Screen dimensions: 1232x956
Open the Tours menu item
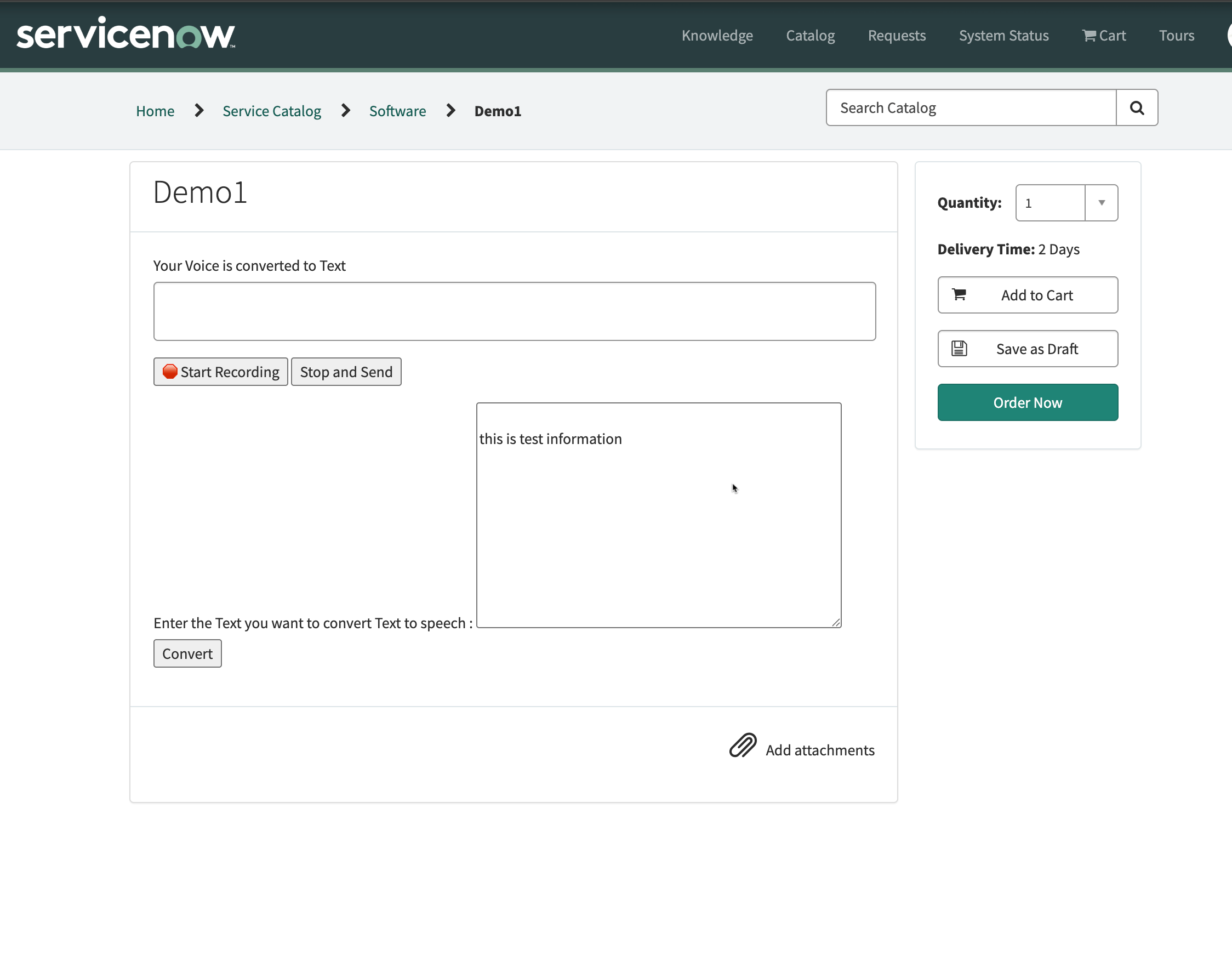[1176, 36]
